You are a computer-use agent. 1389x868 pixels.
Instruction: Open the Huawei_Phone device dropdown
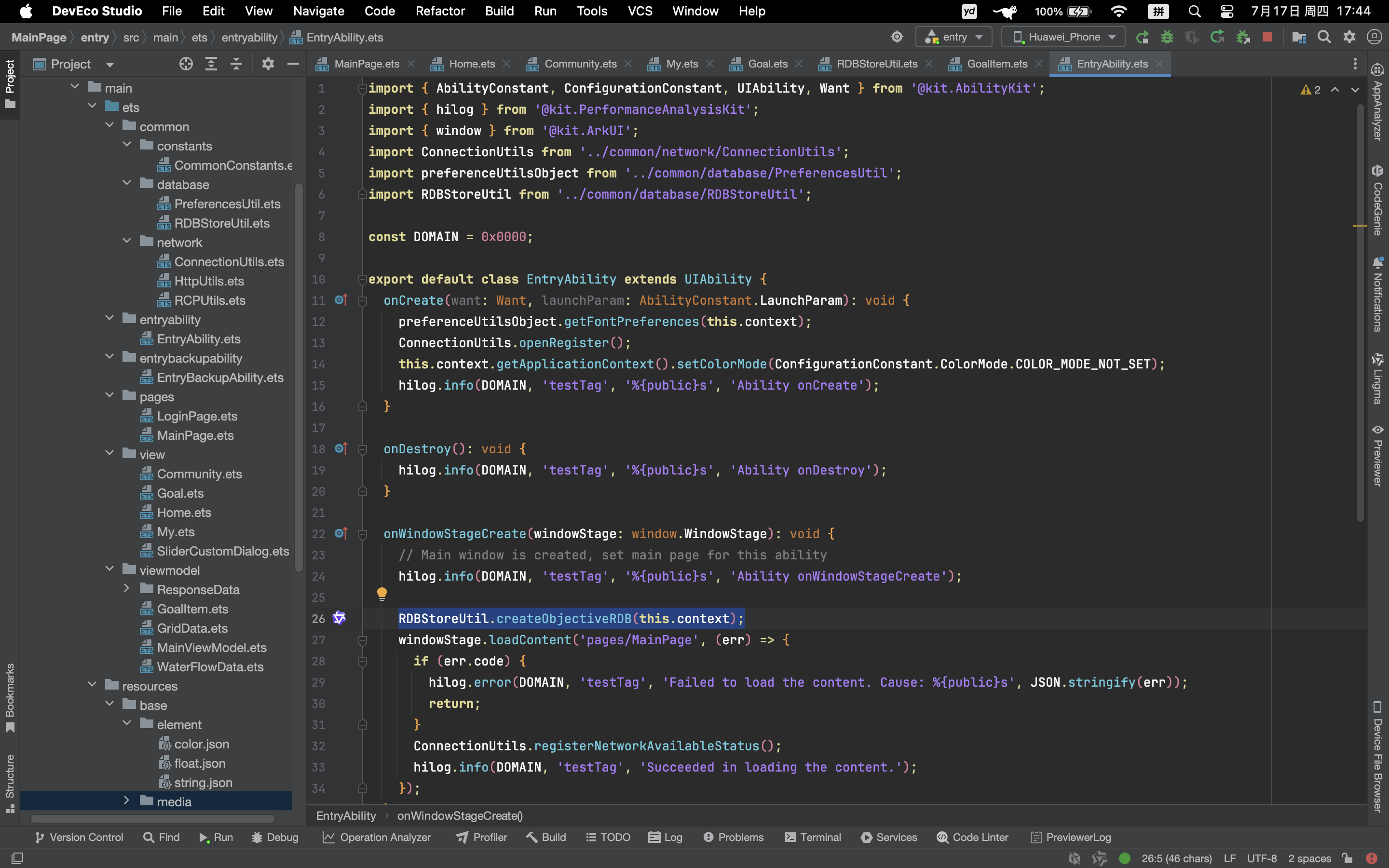point(1063,37)
